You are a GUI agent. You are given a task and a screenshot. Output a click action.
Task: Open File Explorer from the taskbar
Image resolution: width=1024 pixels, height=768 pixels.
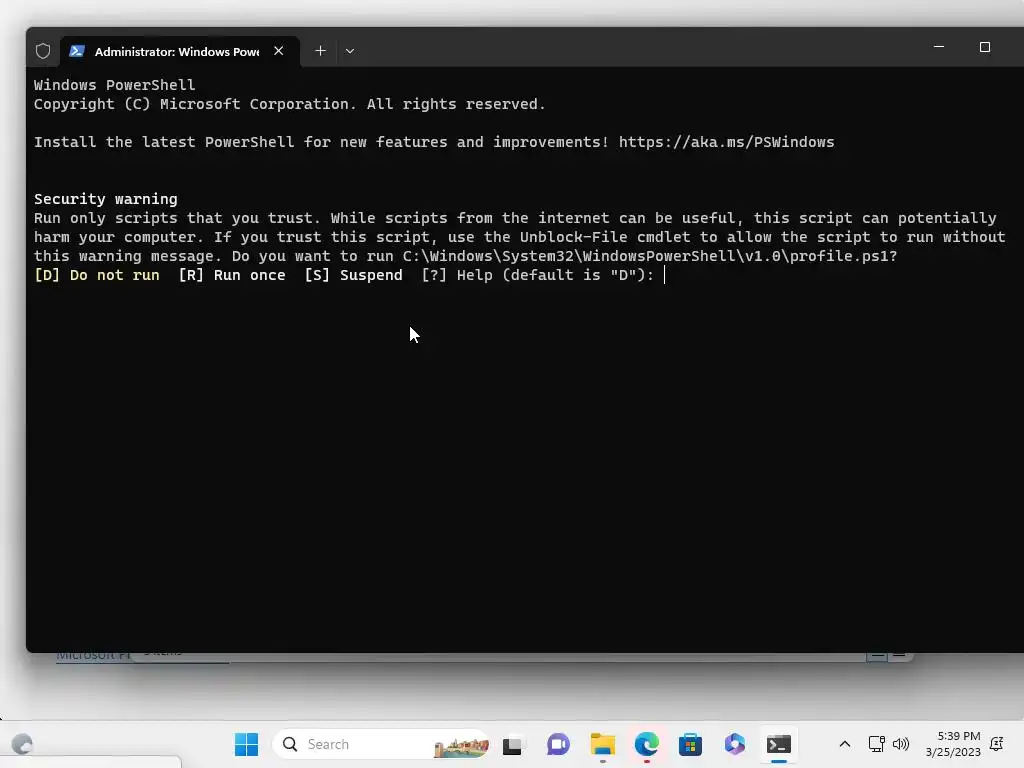point(602,744)
